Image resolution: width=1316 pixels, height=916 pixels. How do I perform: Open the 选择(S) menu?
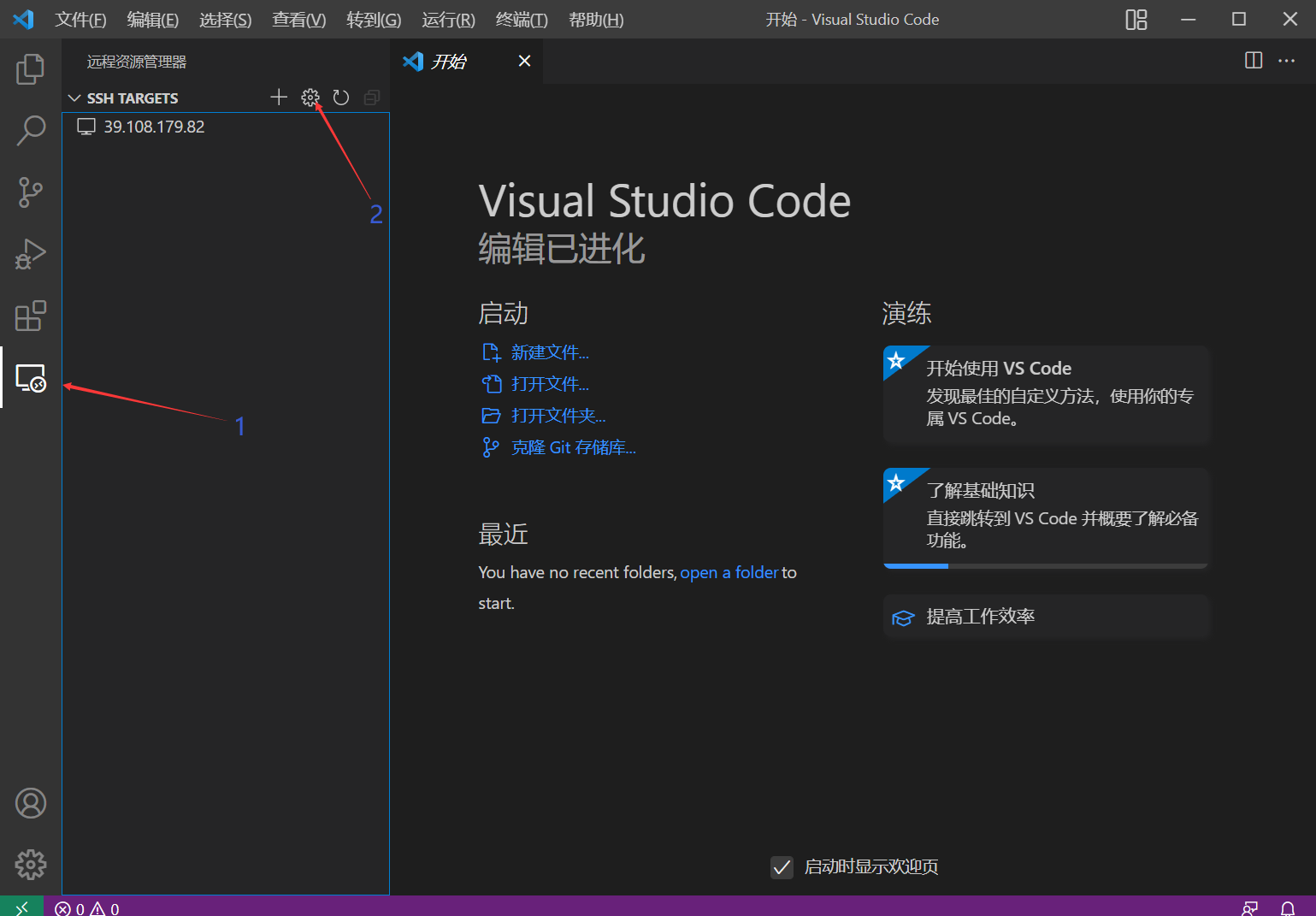tap(226, 20)
